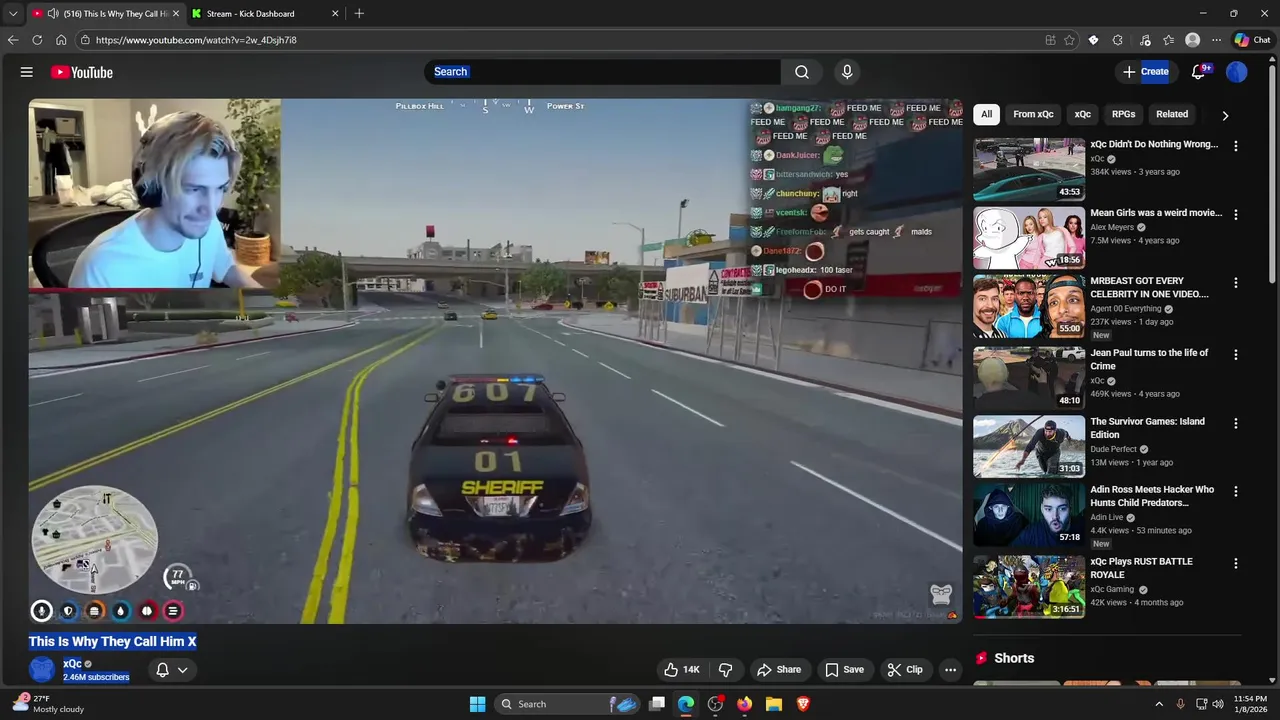Select the All filter chip

986,114
